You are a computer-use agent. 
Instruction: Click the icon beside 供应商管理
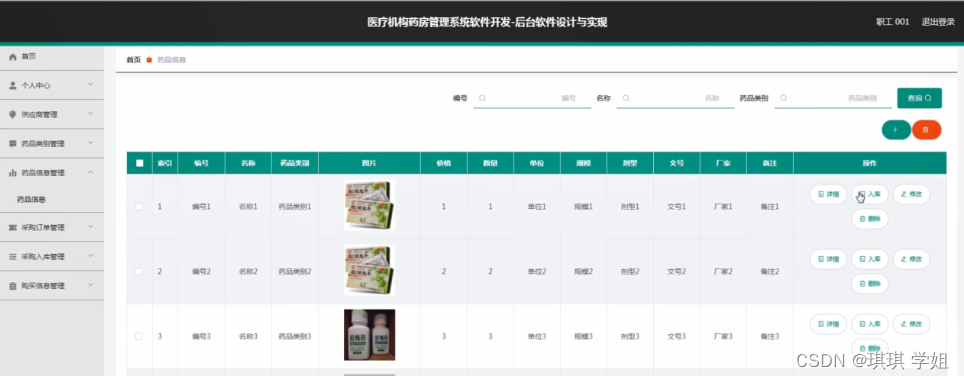(x=12, y=114)
